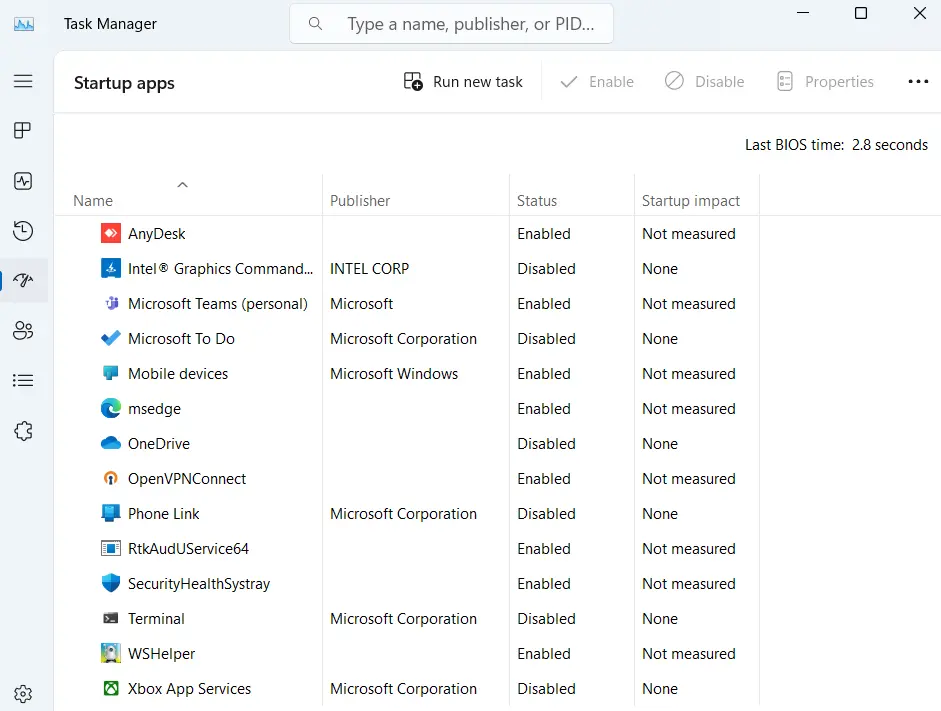Click the search magnifier icon
The width and height of the screenshot is (941, 711).
point(315,23)
